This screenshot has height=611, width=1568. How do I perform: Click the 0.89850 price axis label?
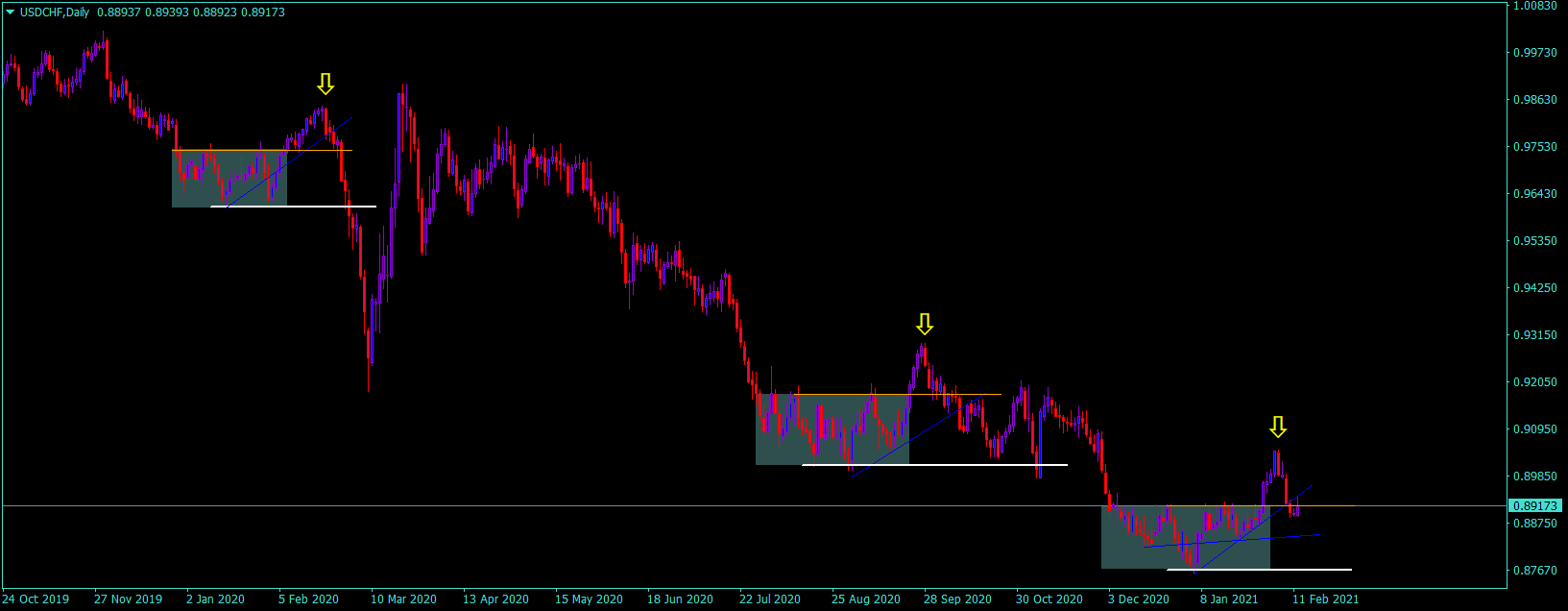[1534, 477]
